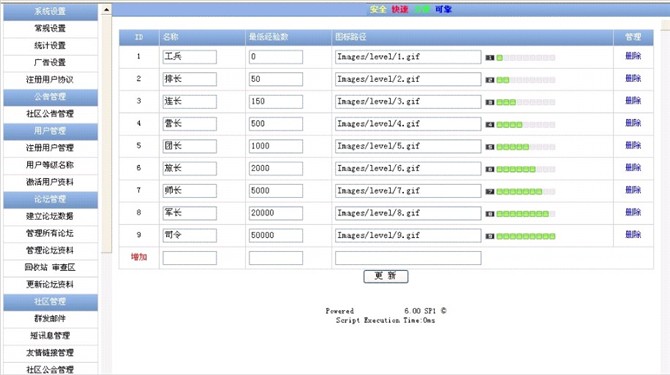Image resolution: width=670 pixels, height=375 pixels.
Task: Open 激活用户资料 in the sidebar
Action: click(50, 182)
